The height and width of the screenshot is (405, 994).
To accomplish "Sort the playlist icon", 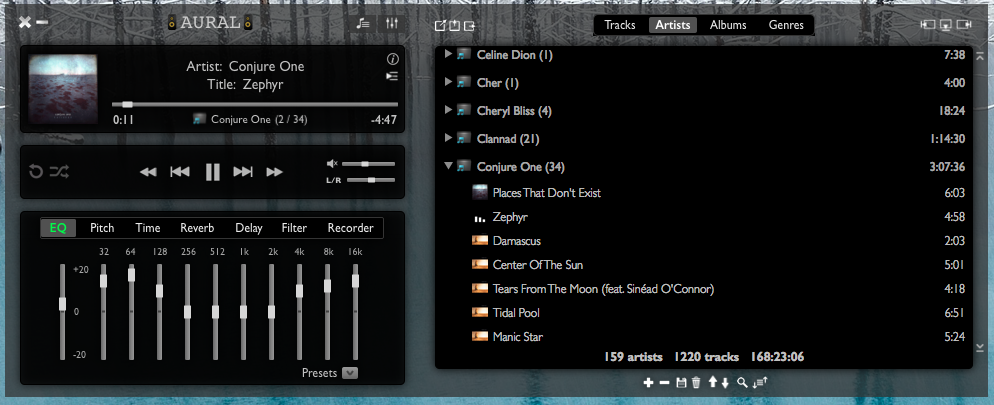I will [760, 382].
